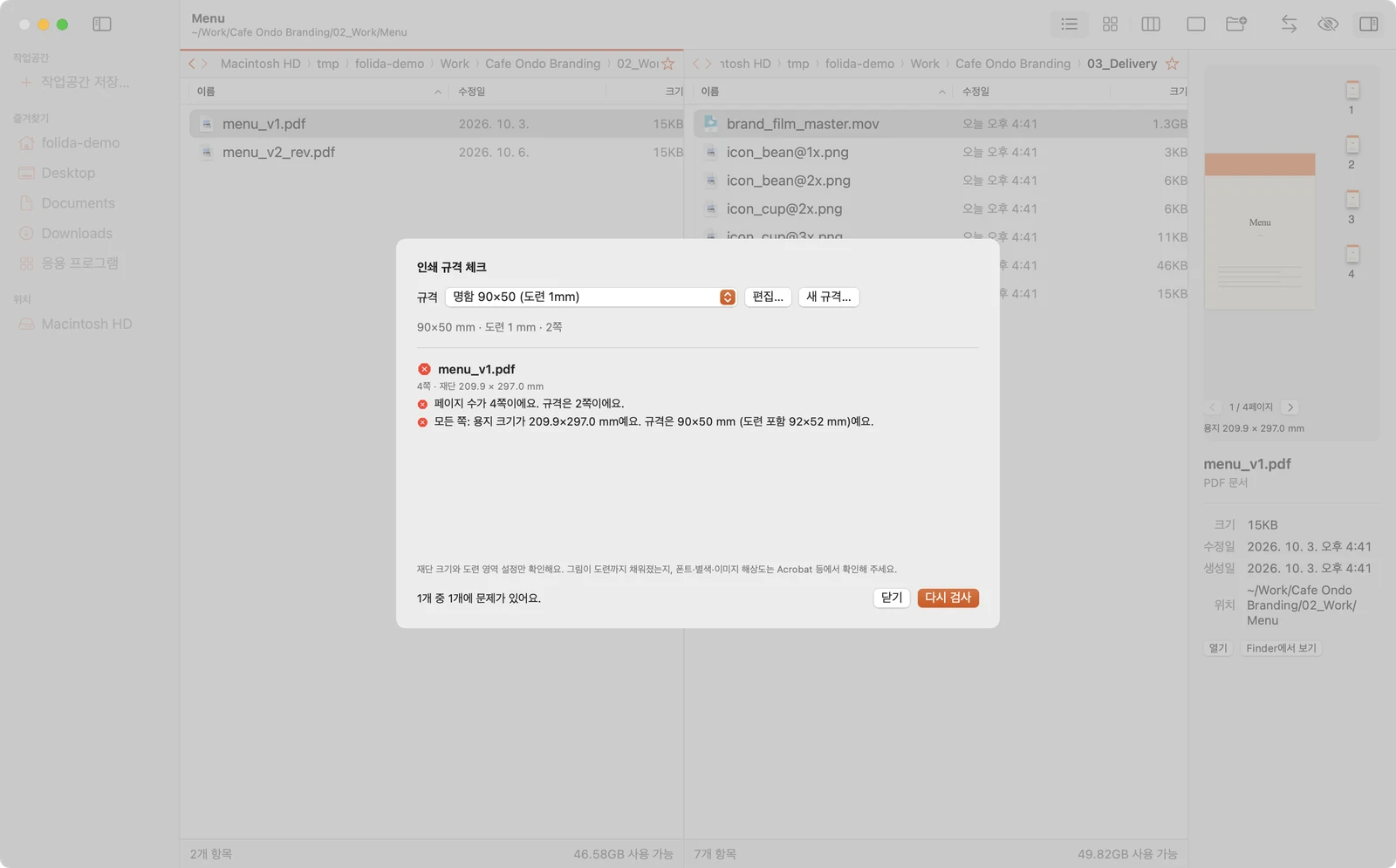
Task: Sort left pane by 이름 column
Action: click(x=318, y=92)
